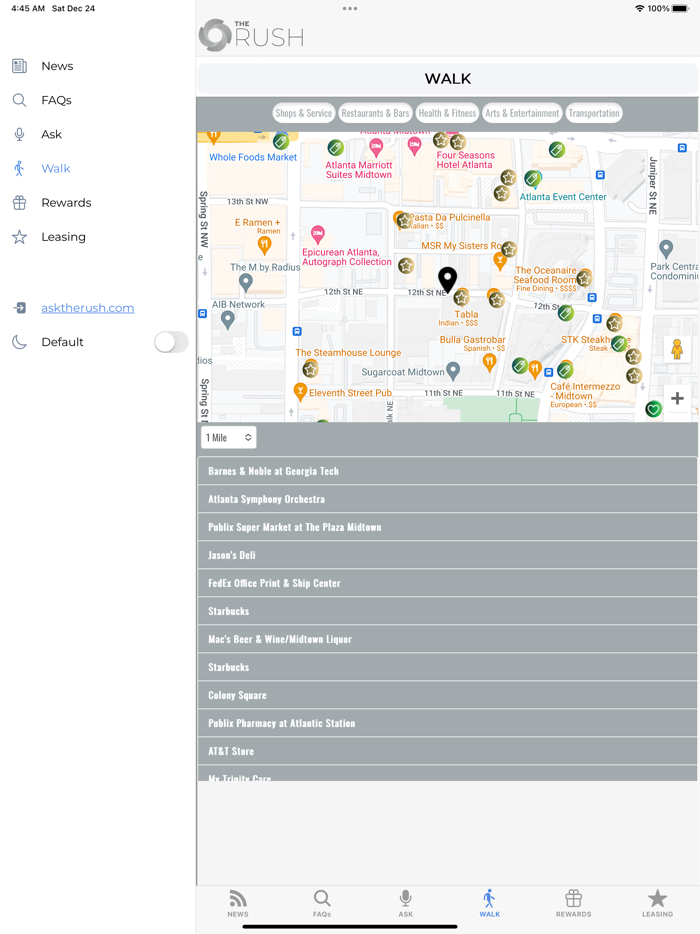This screenshot has width=700, height=934.
Task: Open the 1 Mile distance dropdown
Action: click(229, 437)
